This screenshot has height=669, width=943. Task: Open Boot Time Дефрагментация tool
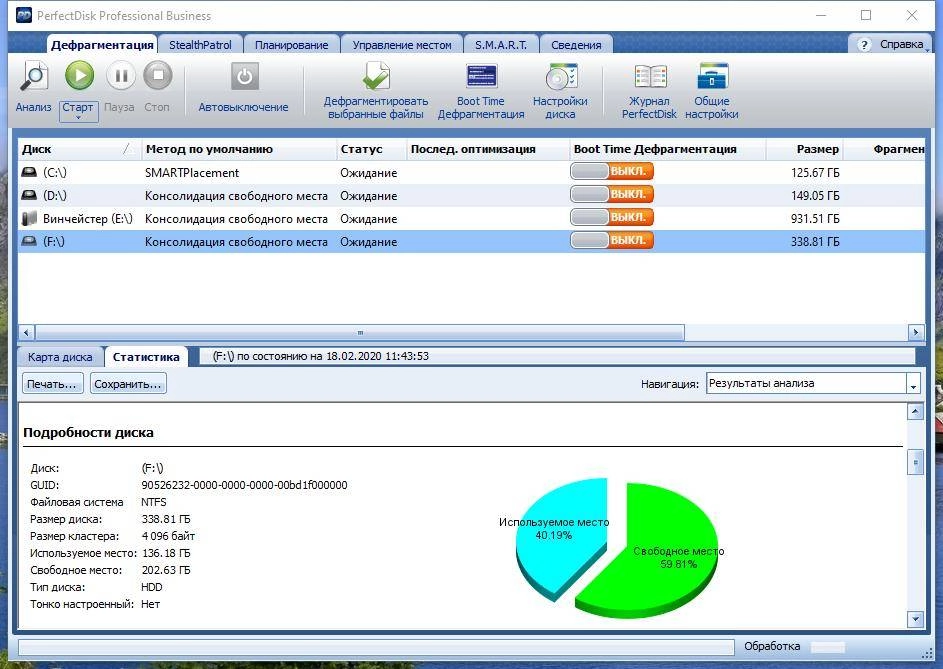coord(481,77)
